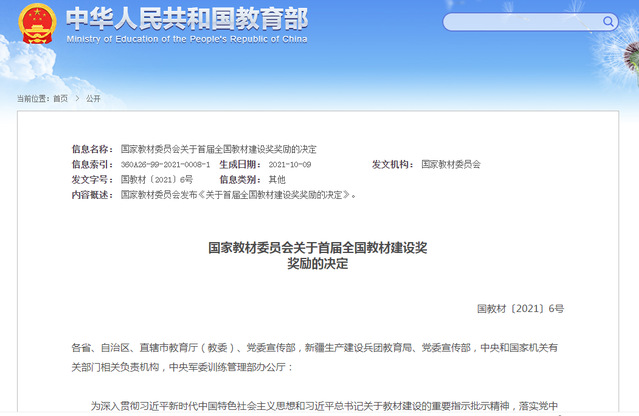Focus the header search input field

tap(518, 21)
